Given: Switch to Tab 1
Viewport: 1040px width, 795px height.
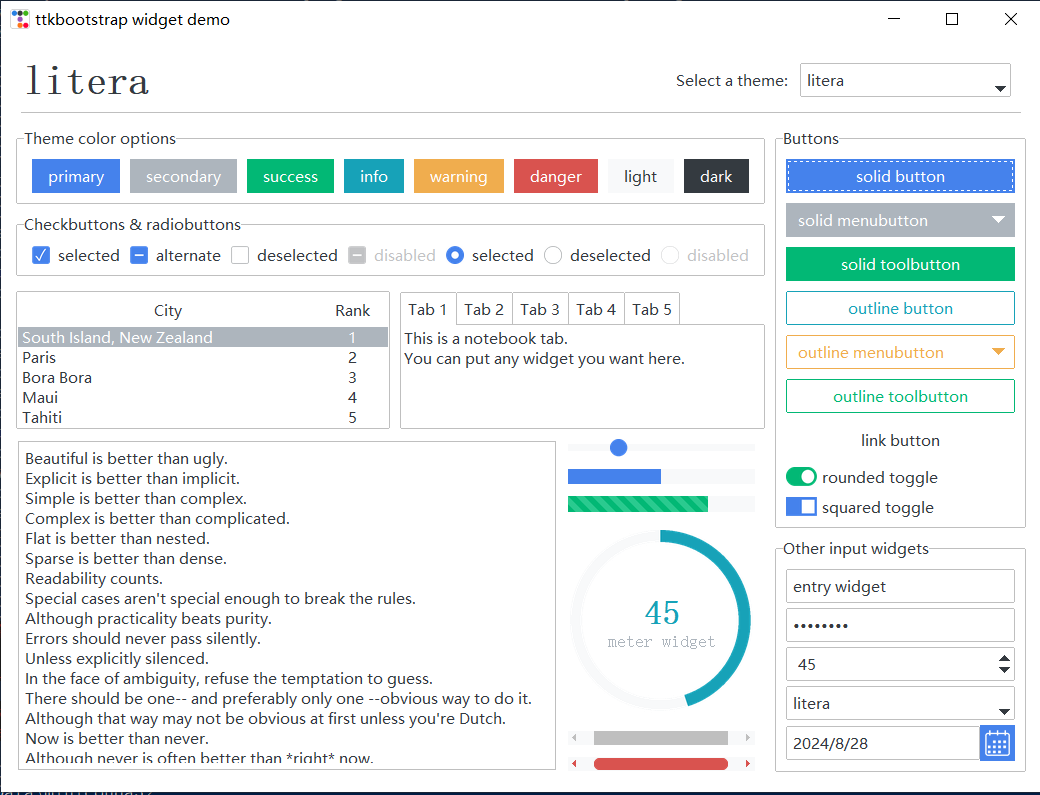Looking at the screenshot, I should click(428, 310).
